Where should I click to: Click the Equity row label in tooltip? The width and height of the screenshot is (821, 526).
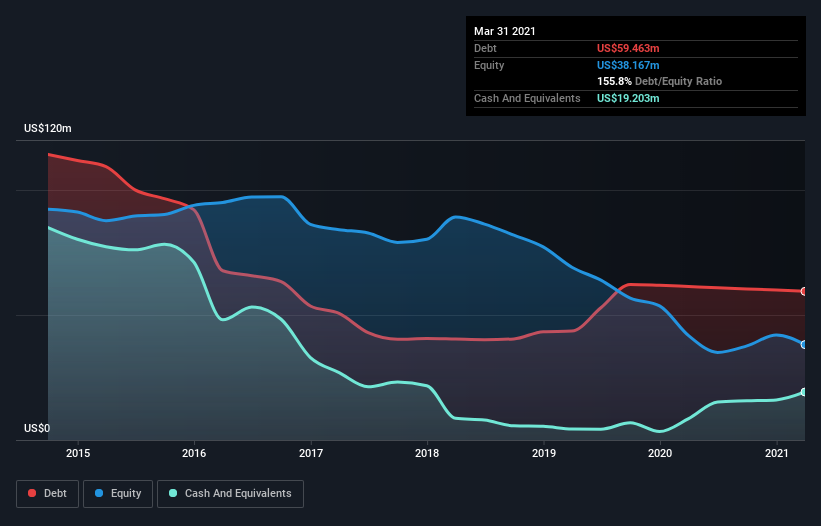click(489, 65)
